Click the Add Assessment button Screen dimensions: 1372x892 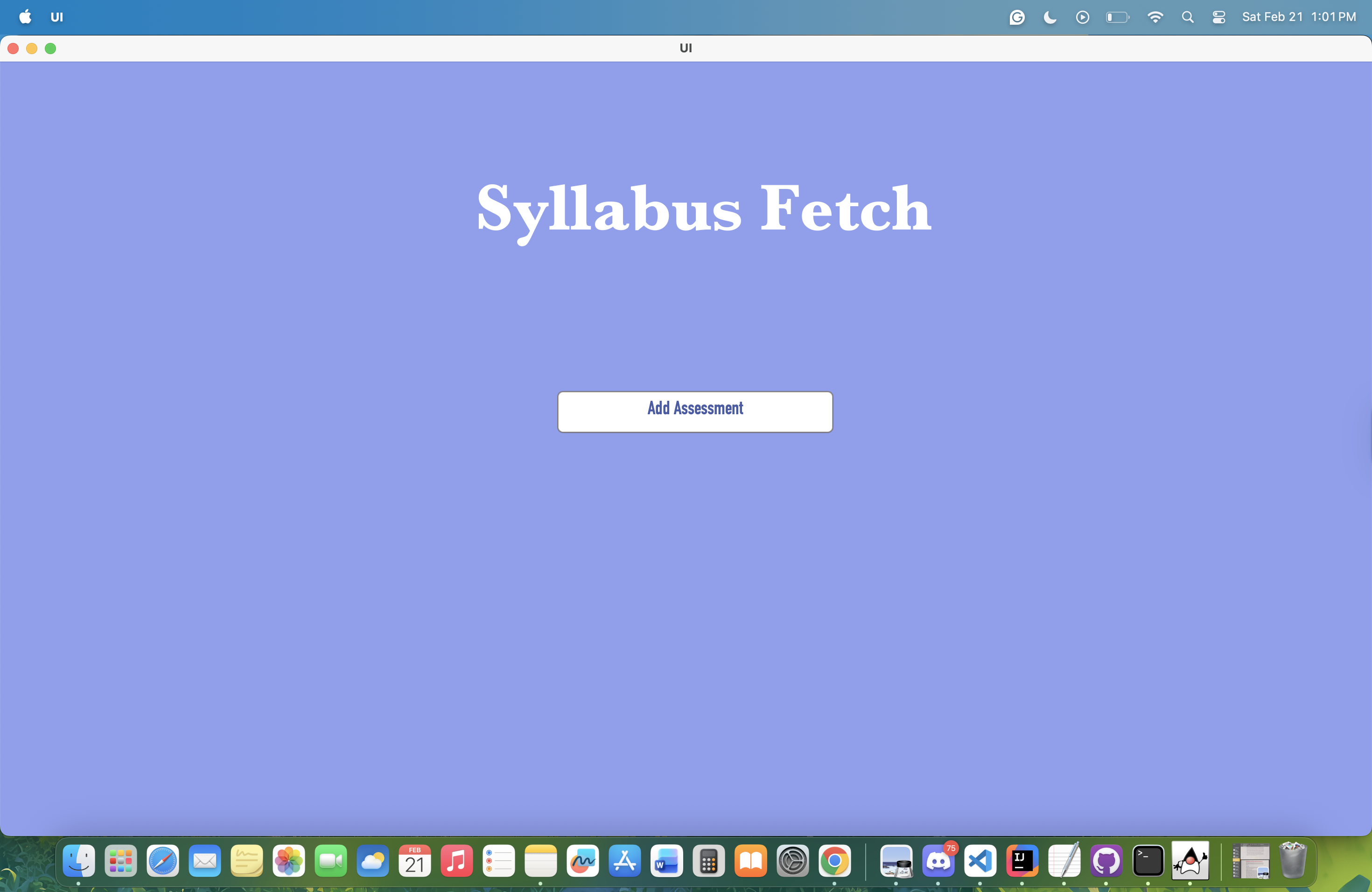(695, 411)
